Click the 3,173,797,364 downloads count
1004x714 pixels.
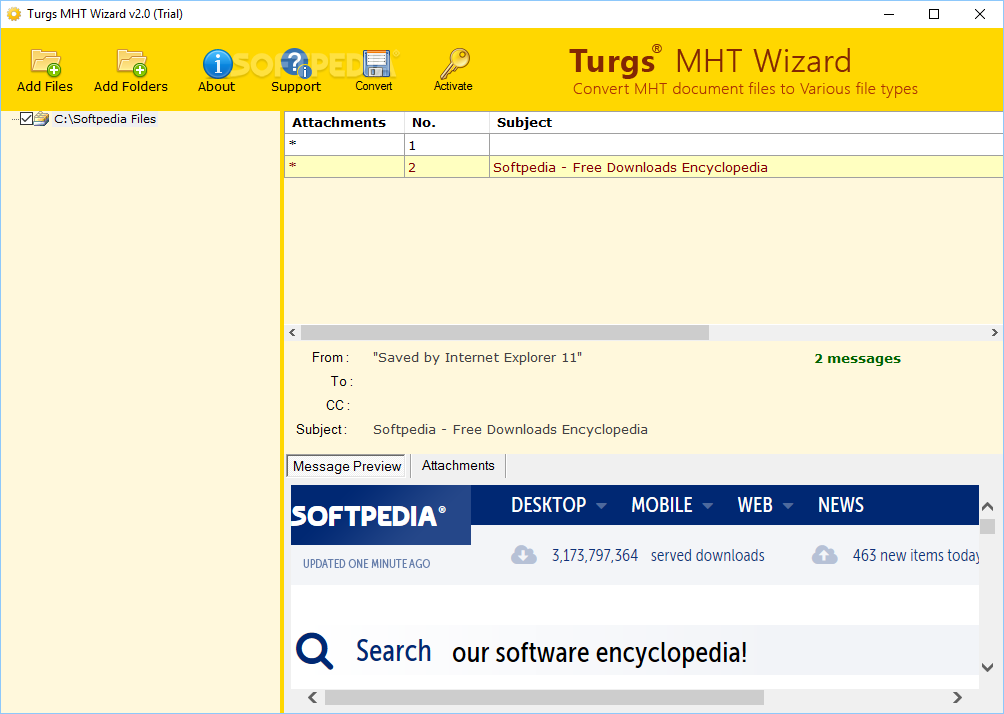pyautogui.click(x=595, y=555)
